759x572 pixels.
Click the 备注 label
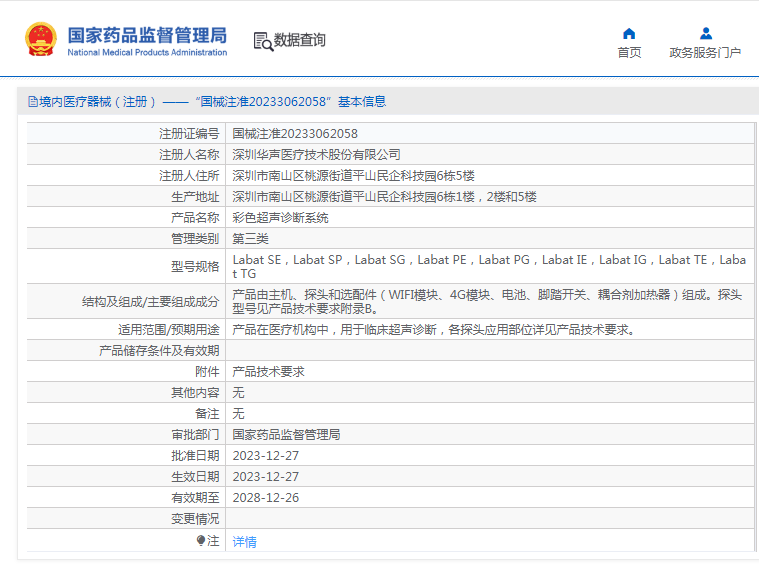pyautogui.click(x=207, y=414)
